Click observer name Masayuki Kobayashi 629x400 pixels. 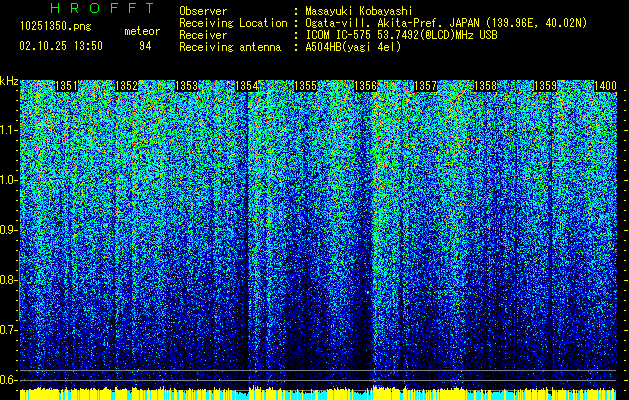click(359, 11)
